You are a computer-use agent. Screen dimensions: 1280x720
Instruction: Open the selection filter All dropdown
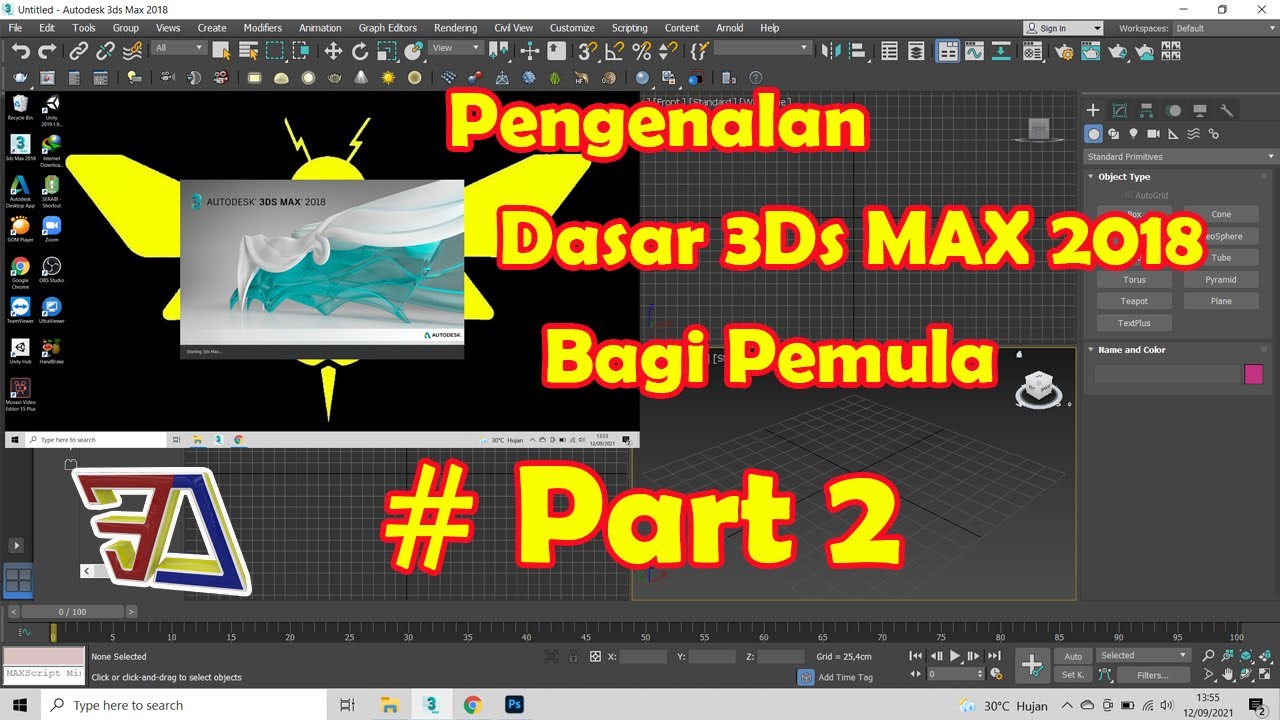(x=179, y=48)
